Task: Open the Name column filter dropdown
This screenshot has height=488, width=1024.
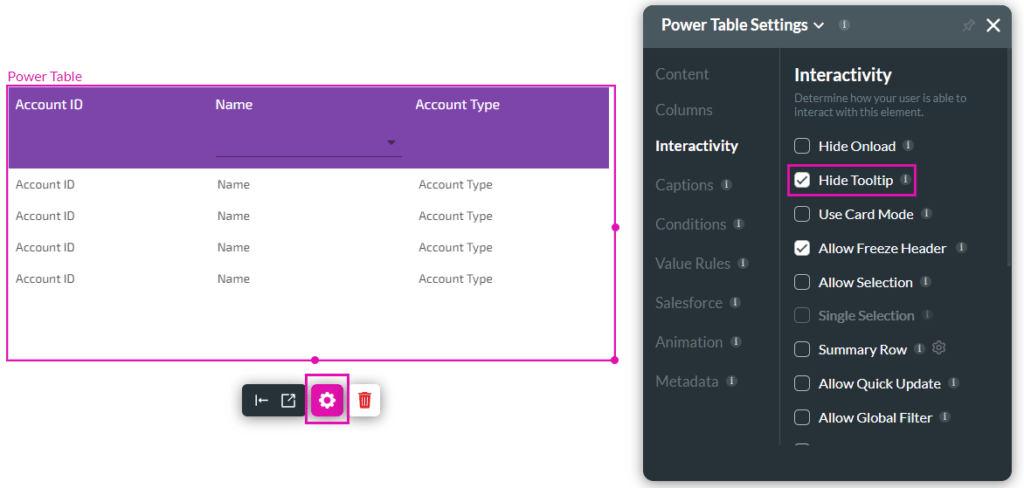Action: tap(390, 143)
